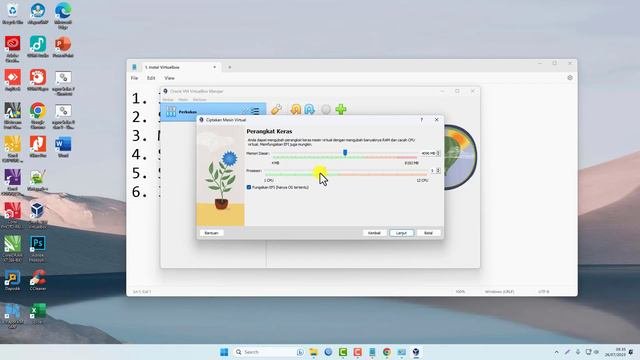Open Word desktop icon

coord(63,147)
